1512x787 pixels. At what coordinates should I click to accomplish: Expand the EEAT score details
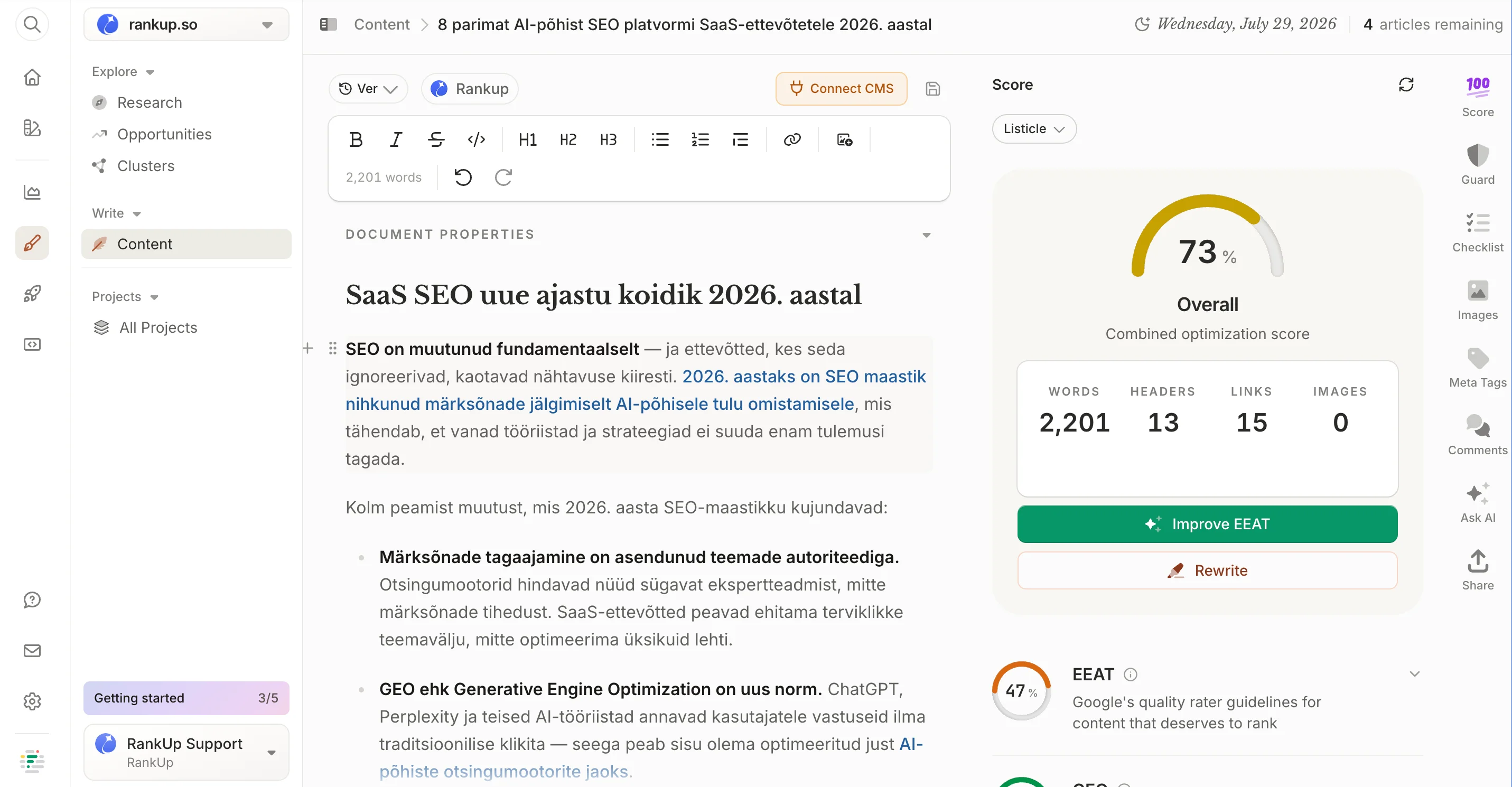[1414, 674]
